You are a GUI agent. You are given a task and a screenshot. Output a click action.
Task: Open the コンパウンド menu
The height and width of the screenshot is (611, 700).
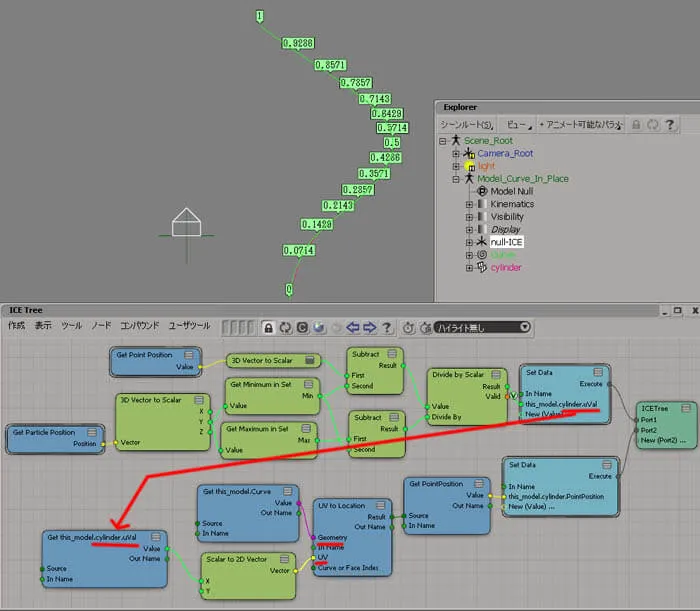(139, 325)
